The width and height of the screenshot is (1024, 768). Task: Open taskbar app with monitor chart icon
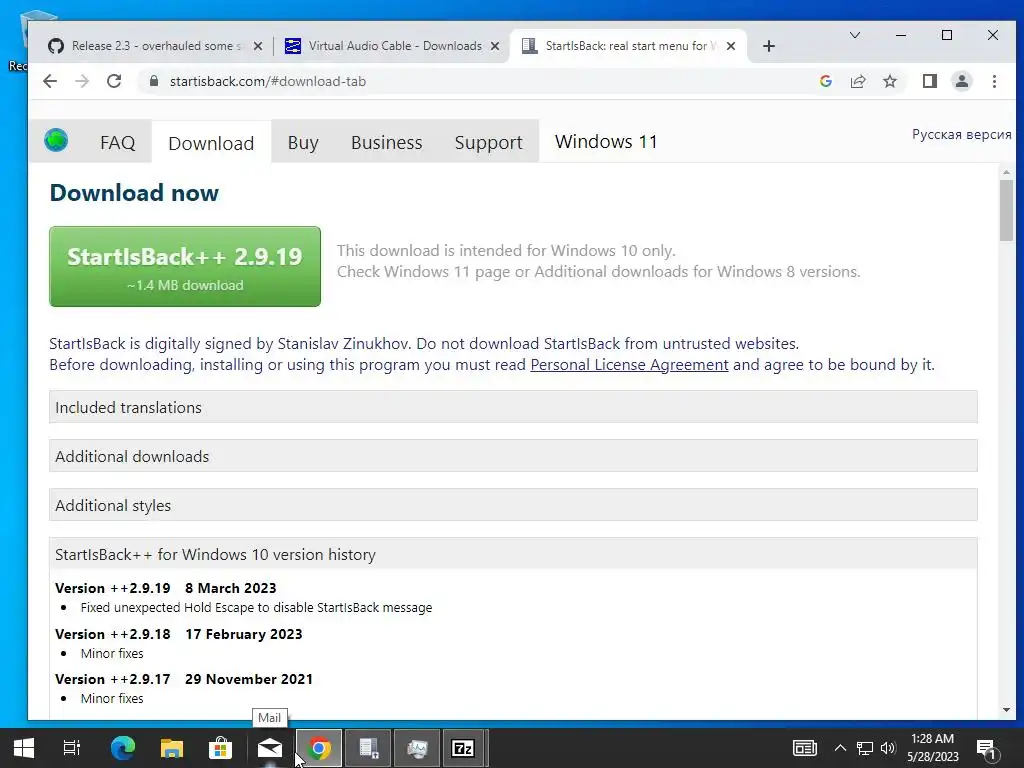[417, 748]
